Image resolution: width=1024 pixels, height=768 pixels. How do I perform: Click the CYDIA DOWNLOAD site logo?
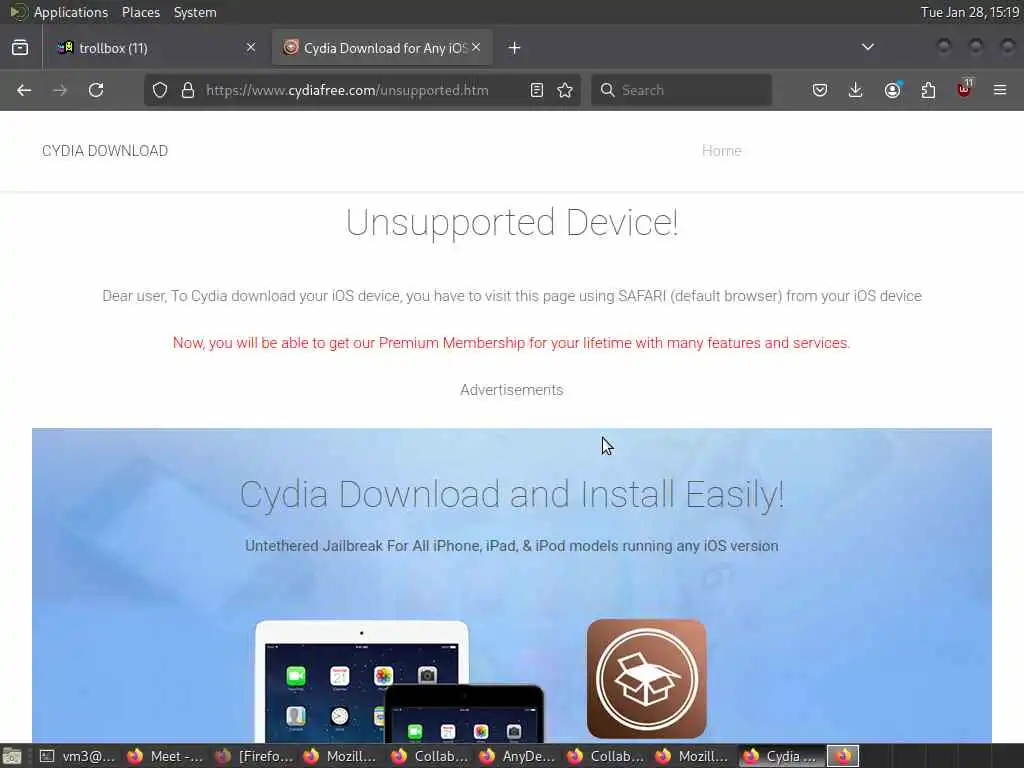tap(105, 151)
